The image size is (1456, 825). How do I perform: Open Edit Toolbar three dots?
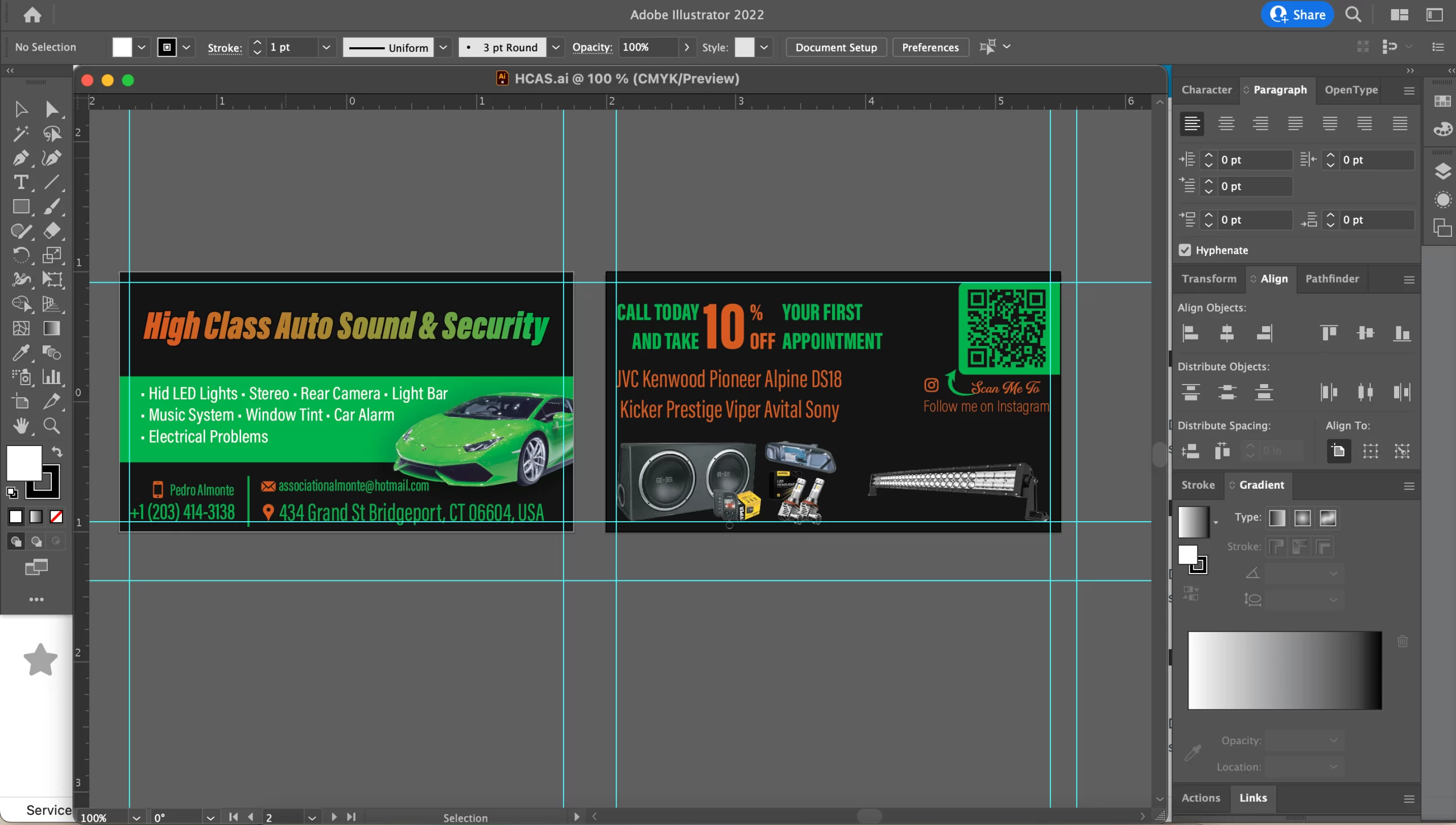click(36, 600)
